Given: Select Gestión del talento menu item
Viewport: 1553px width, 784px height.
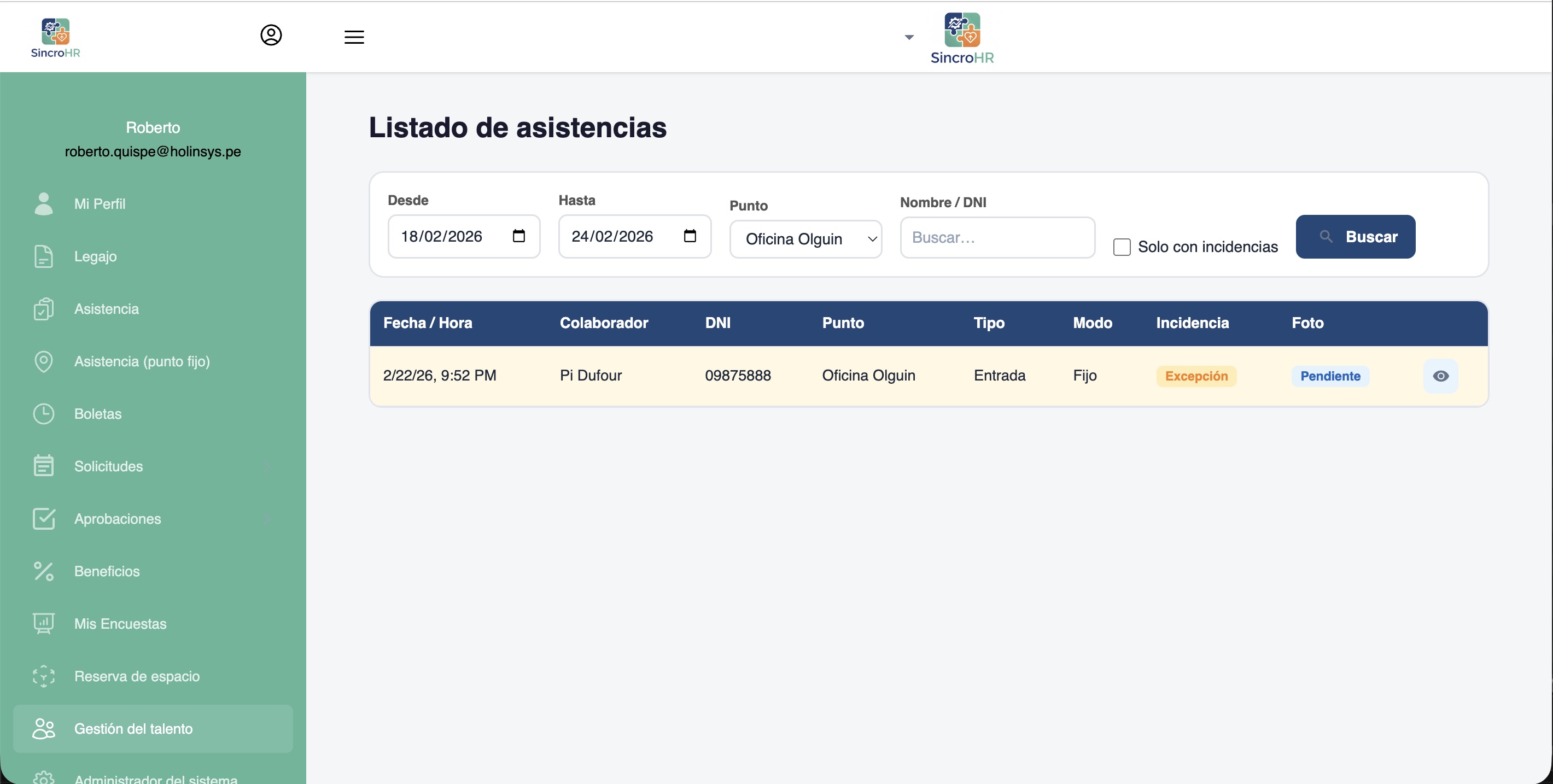Looking at the screenshot, I should pos(133,728).
